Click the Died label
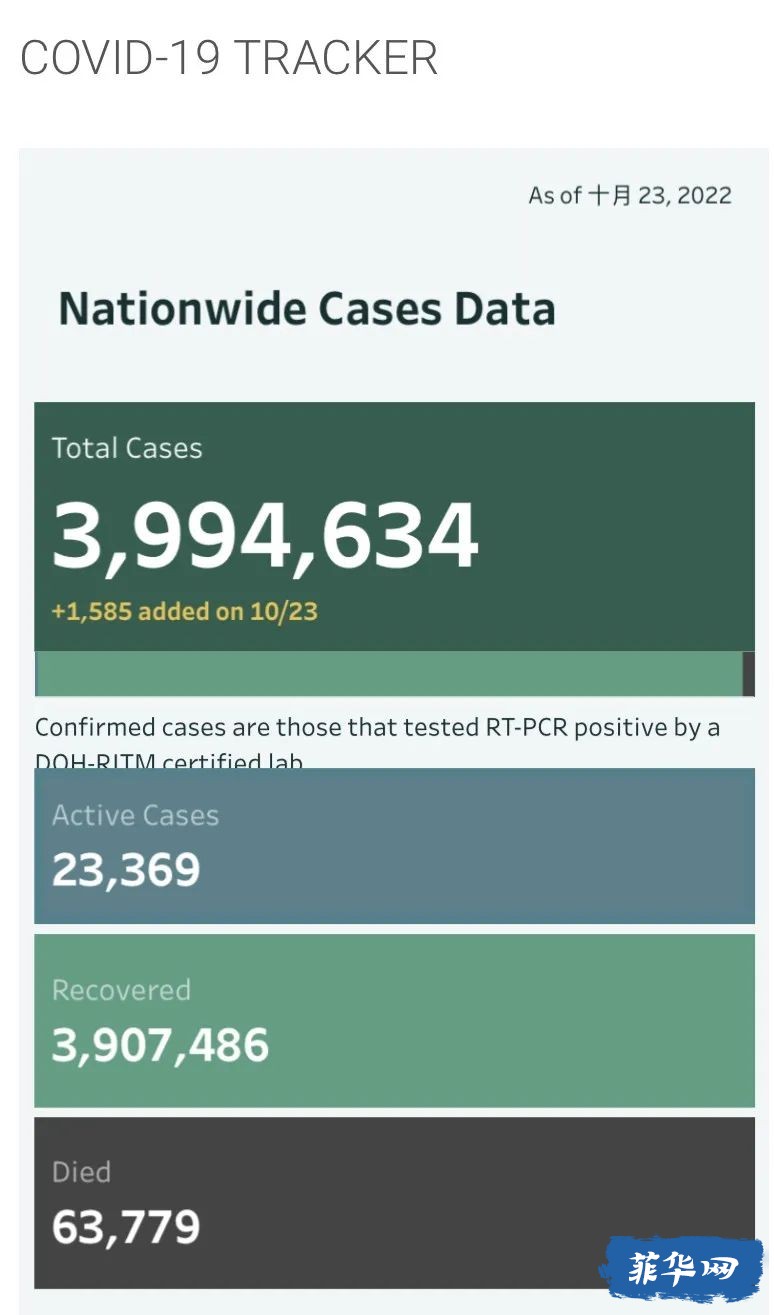 tap(81, 1172)
